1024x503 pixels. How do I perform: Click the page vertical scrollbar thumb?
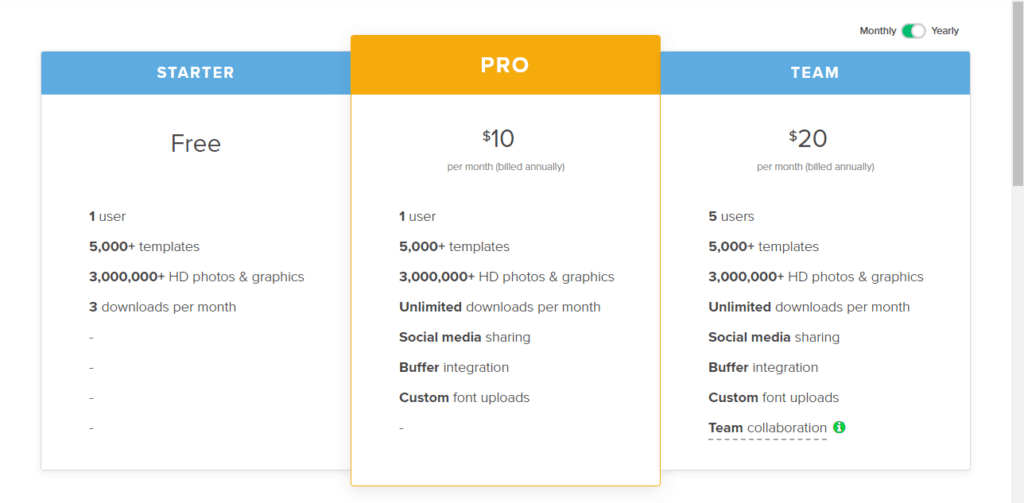[x=1017, y=91]
